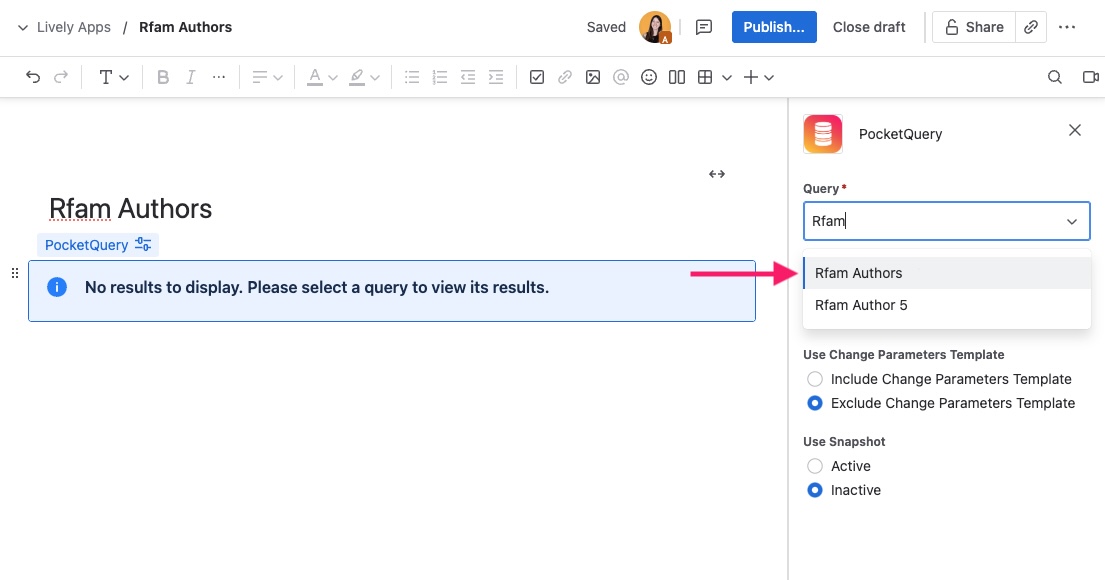Screen dimensions: 1105x580
Task: Expand the insert menu arrow
Action: point(769,78)
